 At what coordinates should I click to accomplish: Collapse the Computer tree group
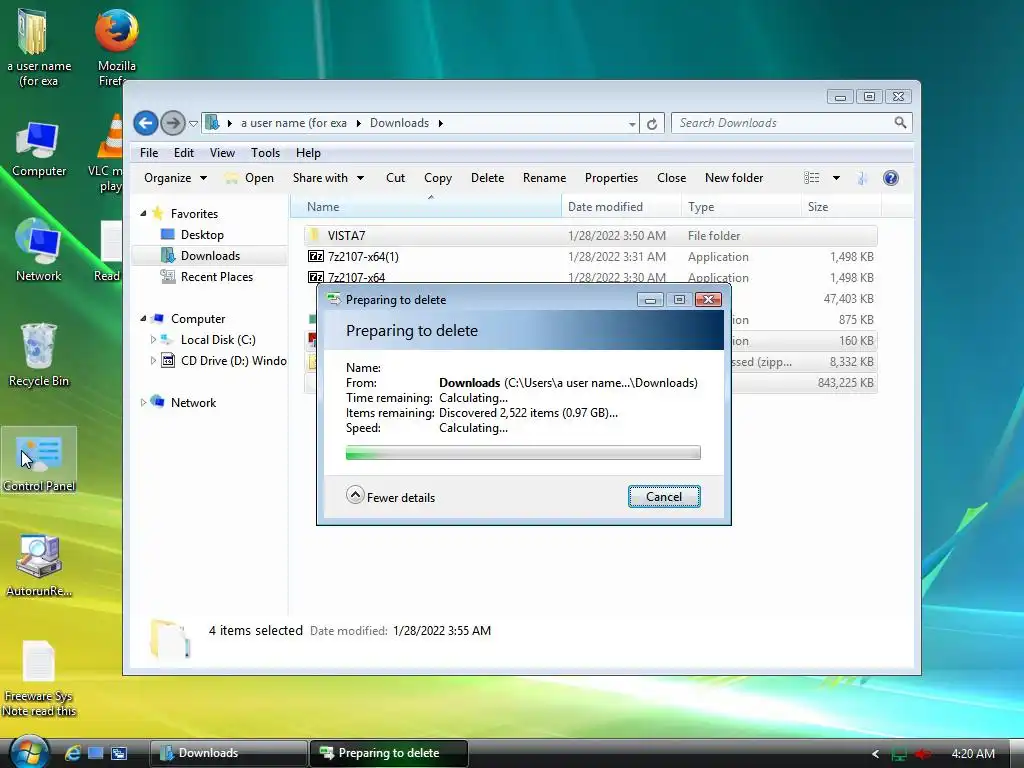143,319
